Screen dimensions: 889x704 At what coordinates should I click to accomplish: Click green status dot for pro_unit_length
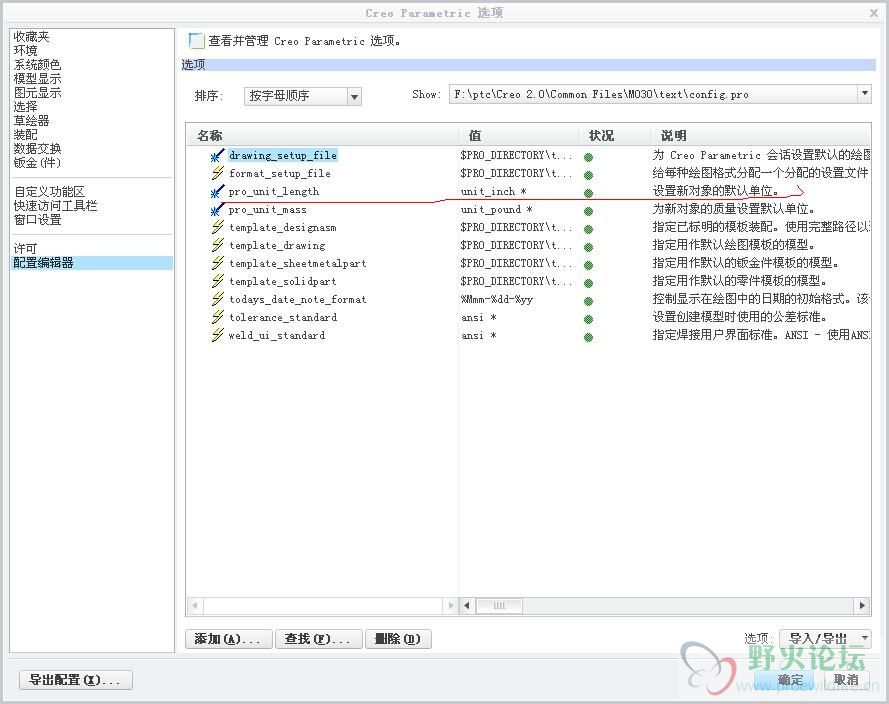pyautogui.click(x=589, y=193)
